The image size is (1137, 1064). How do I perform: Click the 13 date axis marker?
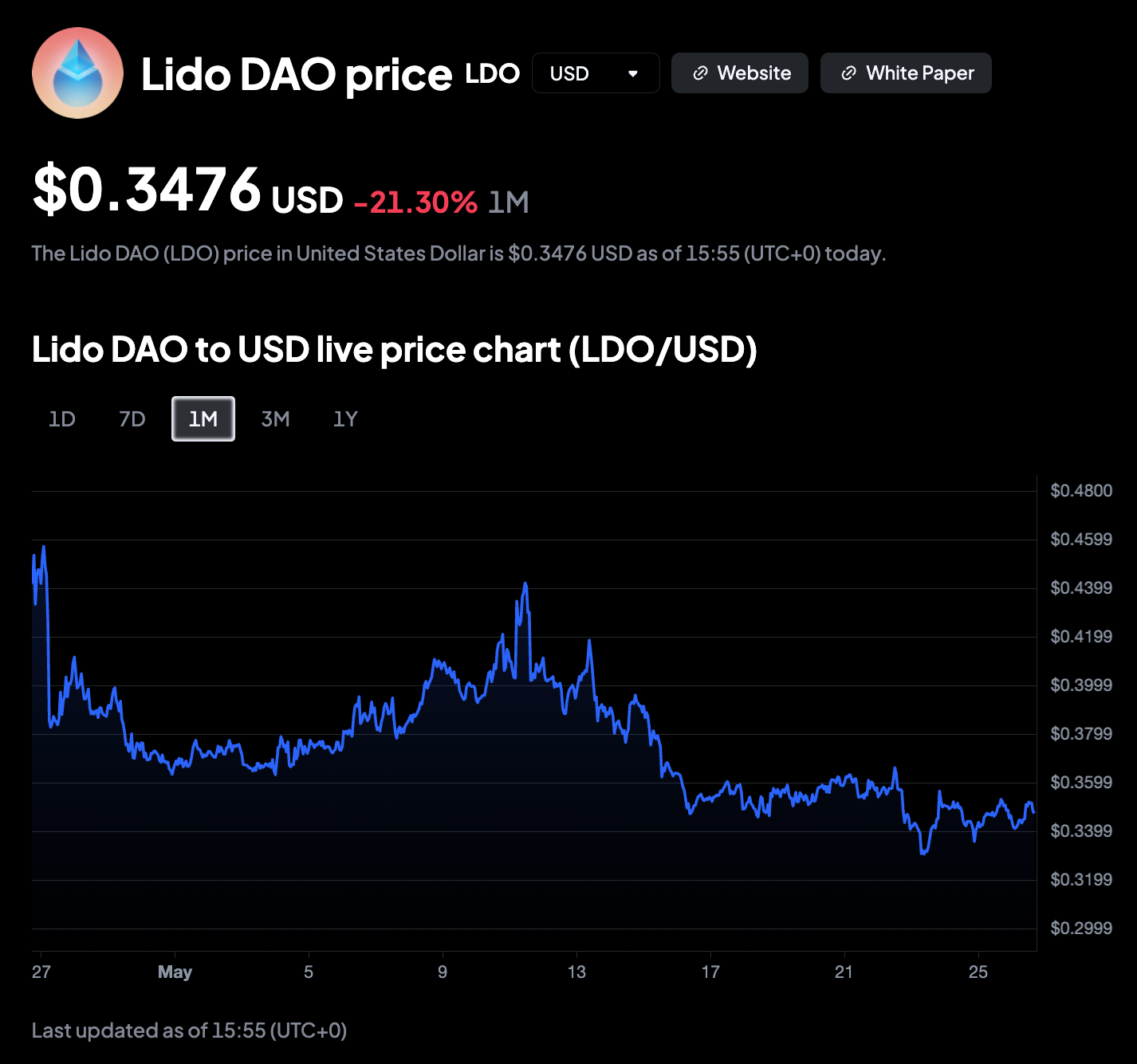[x=576, y=972]
